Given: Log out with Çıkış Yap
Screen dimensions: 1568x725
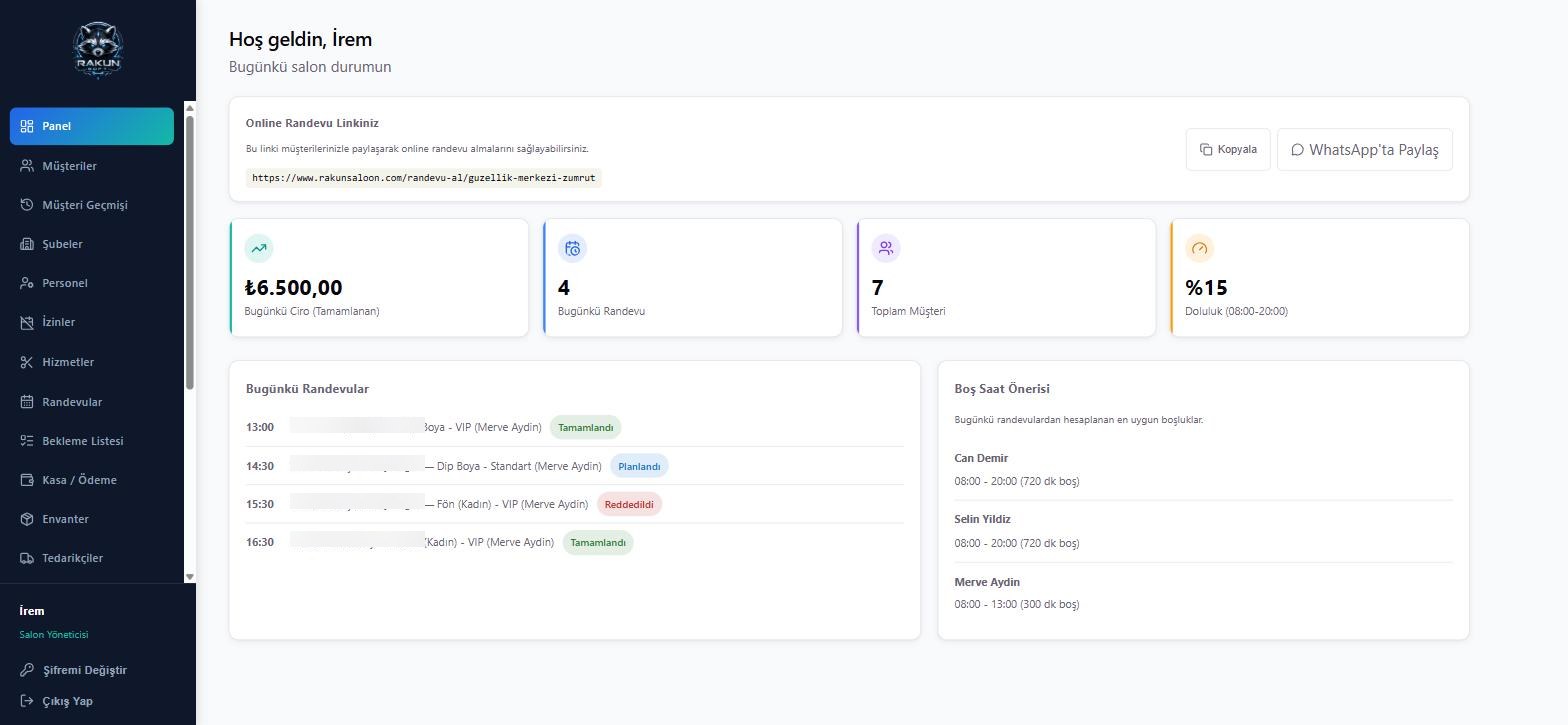Looking at the screenshot, I should tap(57, 701).
